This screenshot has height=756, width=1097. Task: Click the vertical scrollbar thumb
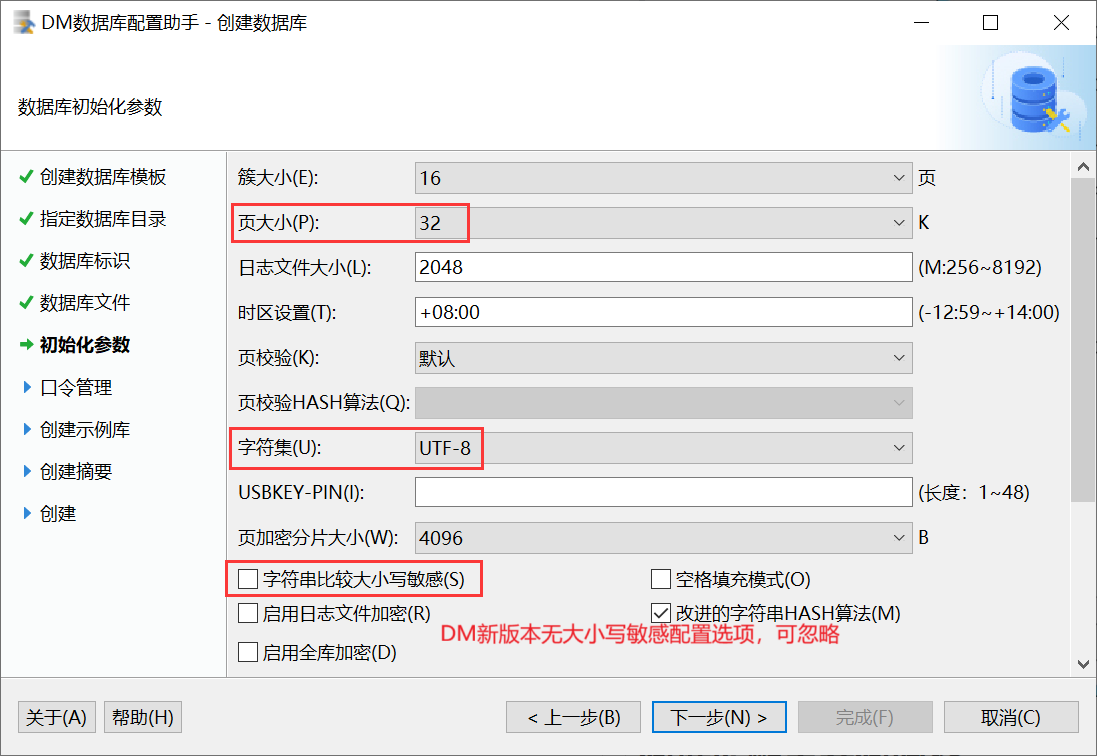pyautogui.click(x=1083, y=339)
